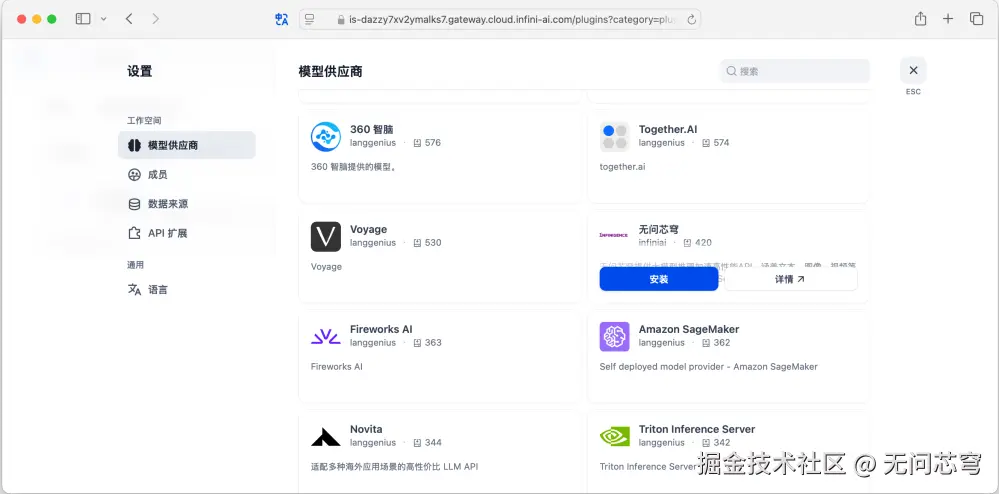
Task: Open the Novita plugin title
Action: pos(366,430)
